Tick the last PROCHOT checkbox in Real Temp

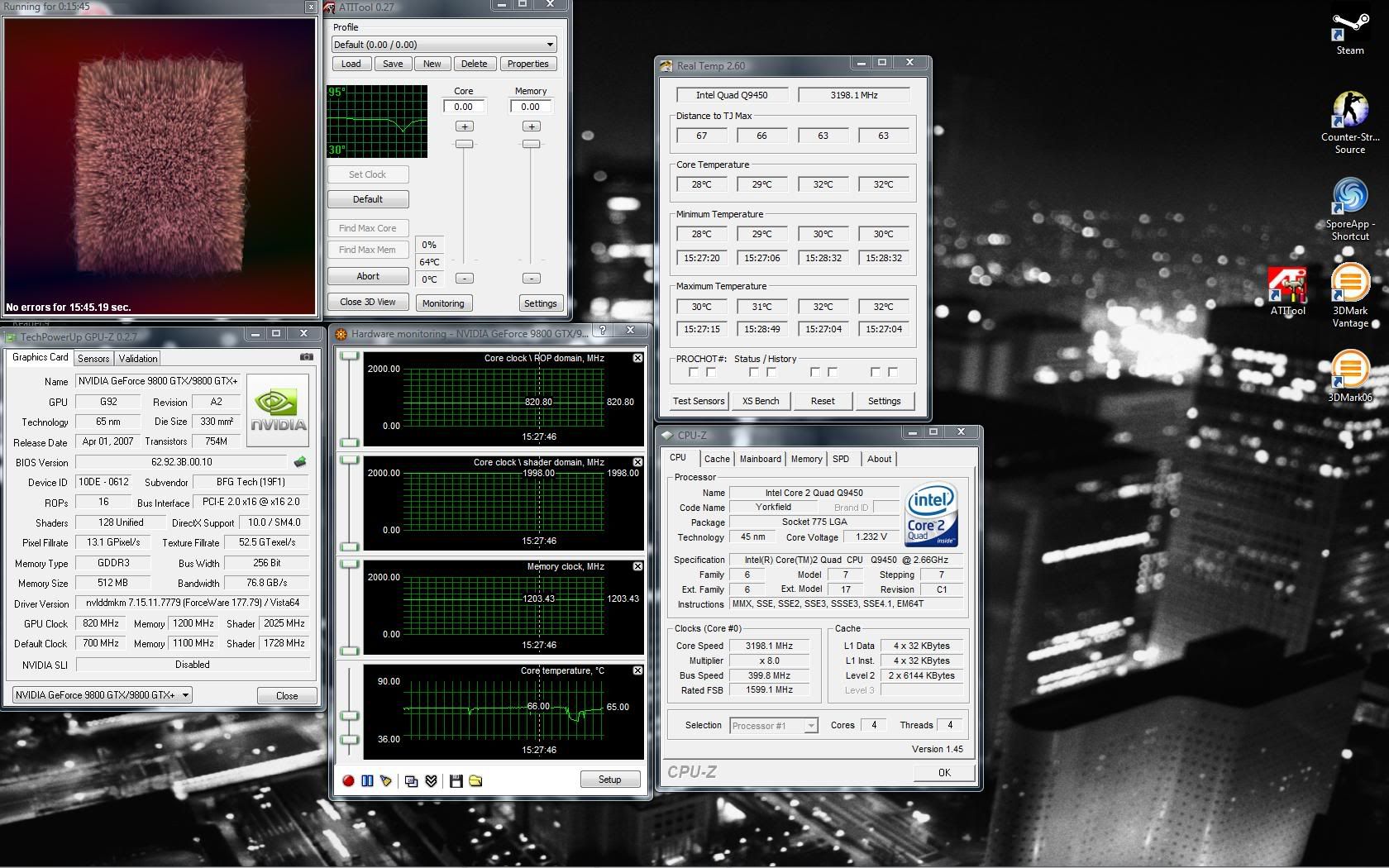click(893, 373)
